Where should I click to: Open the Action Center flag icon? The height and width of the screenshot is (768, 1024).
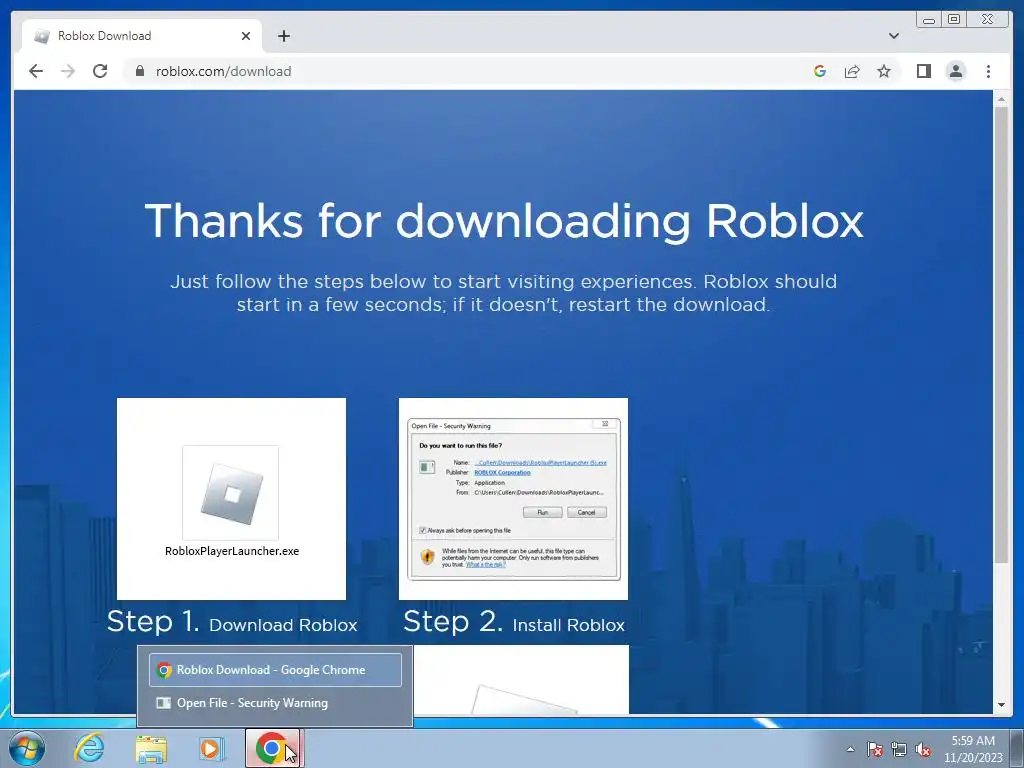coord(875,749)
